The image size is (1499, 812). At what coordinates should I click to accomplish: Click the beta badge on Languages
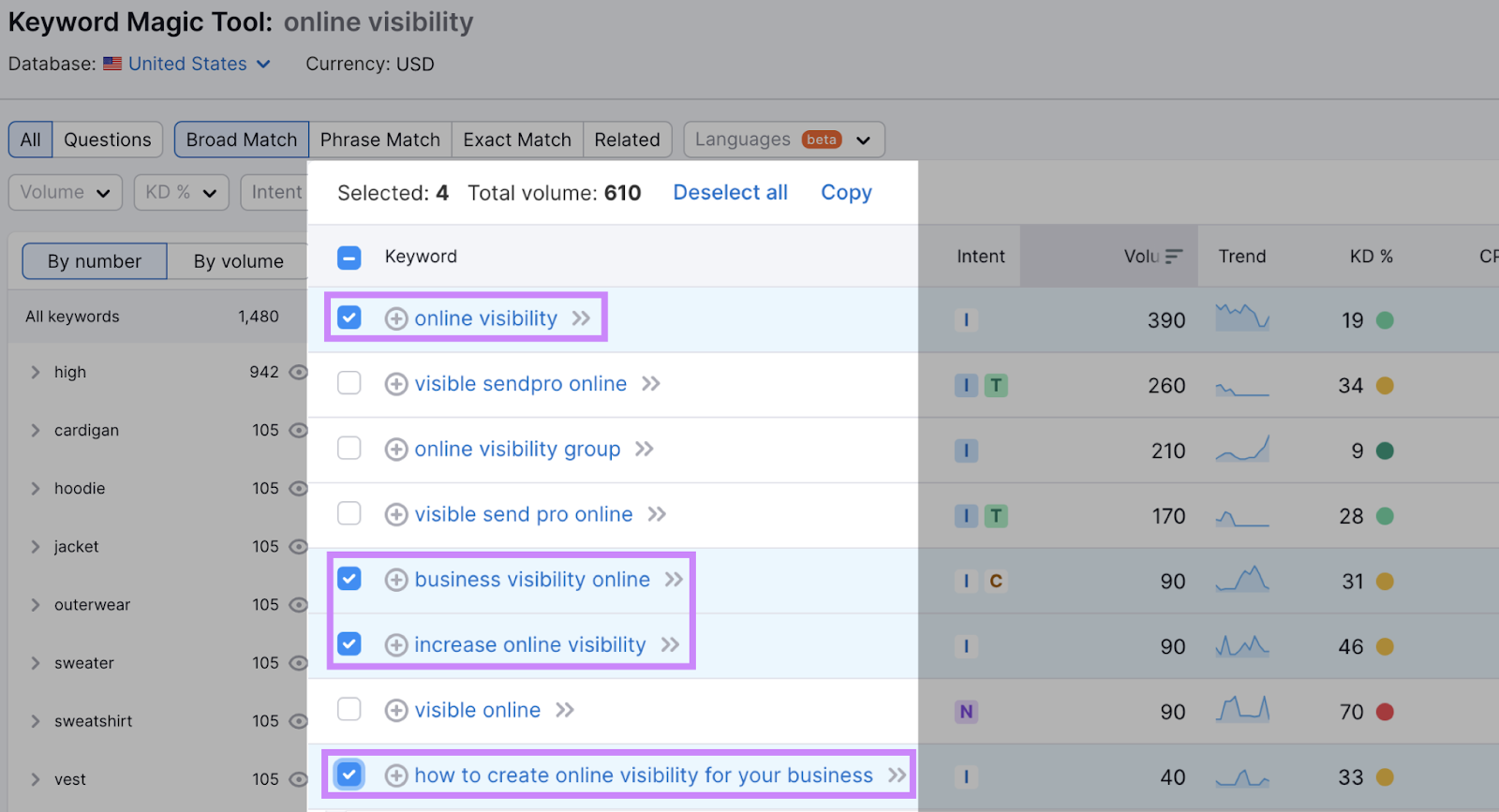pos(822,140)
